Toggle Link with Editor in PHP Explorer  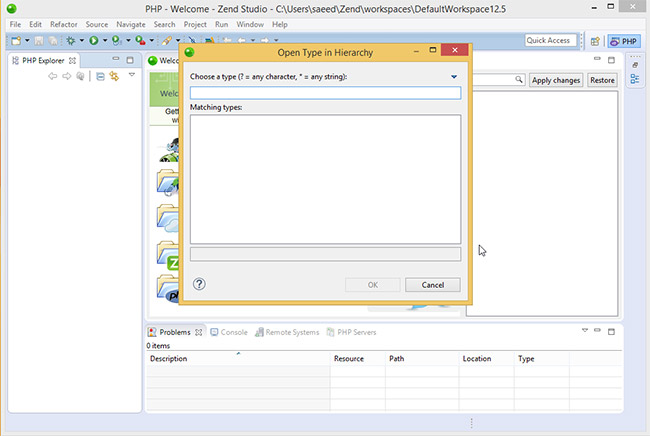tap(114, 76)
